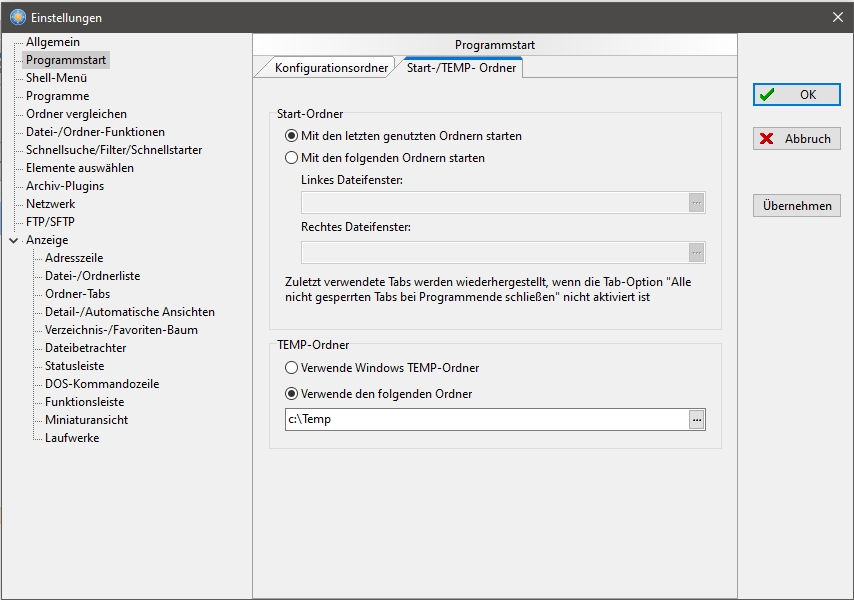Click browse button next to c:\Temp field
This screenshot has height=600, width=854.
pyautogui.click(x=697, y=420)
